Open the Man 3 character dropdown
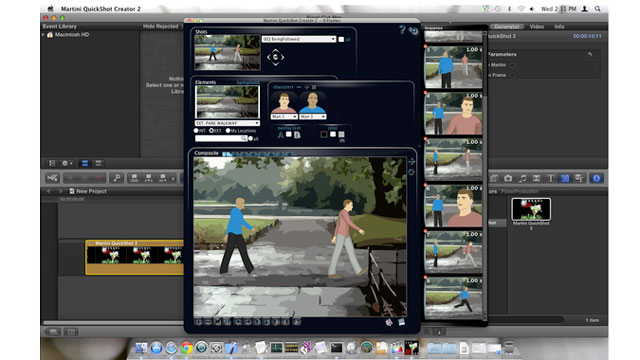 313,117
